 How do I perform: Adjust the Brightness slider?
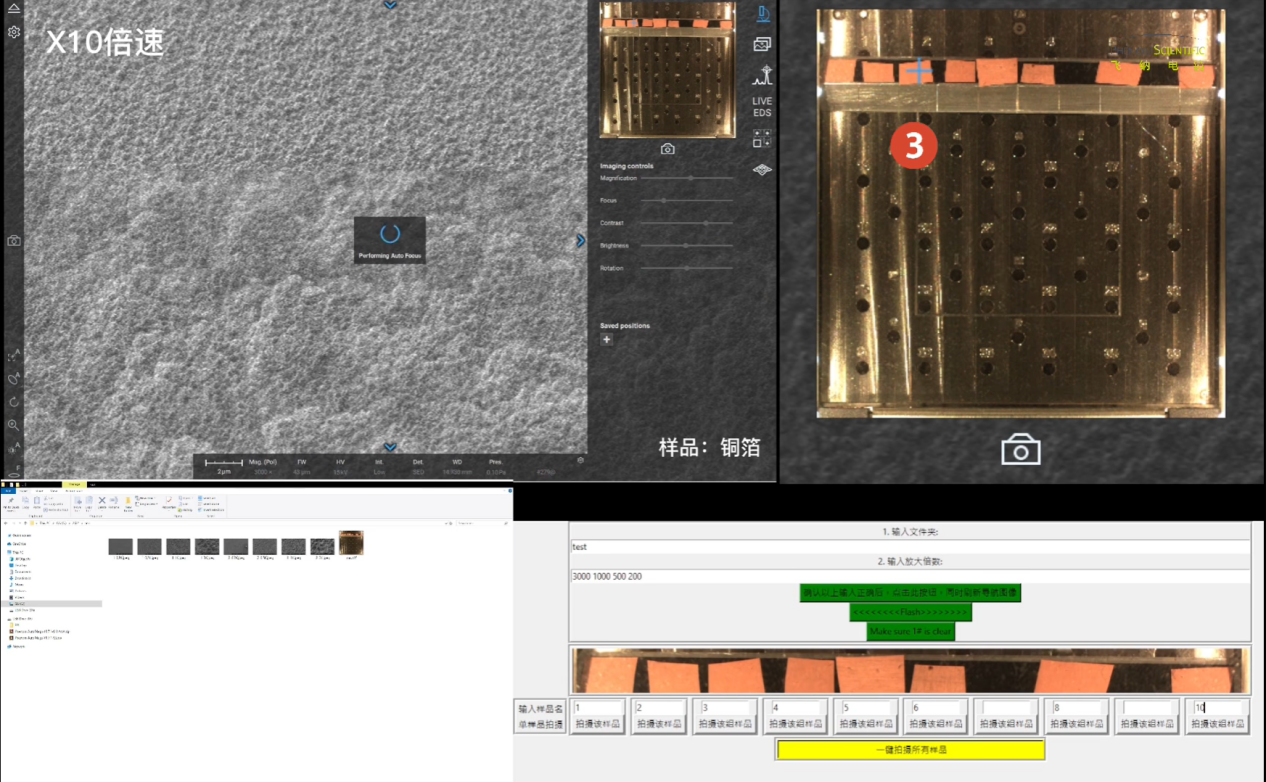[685, 245]
